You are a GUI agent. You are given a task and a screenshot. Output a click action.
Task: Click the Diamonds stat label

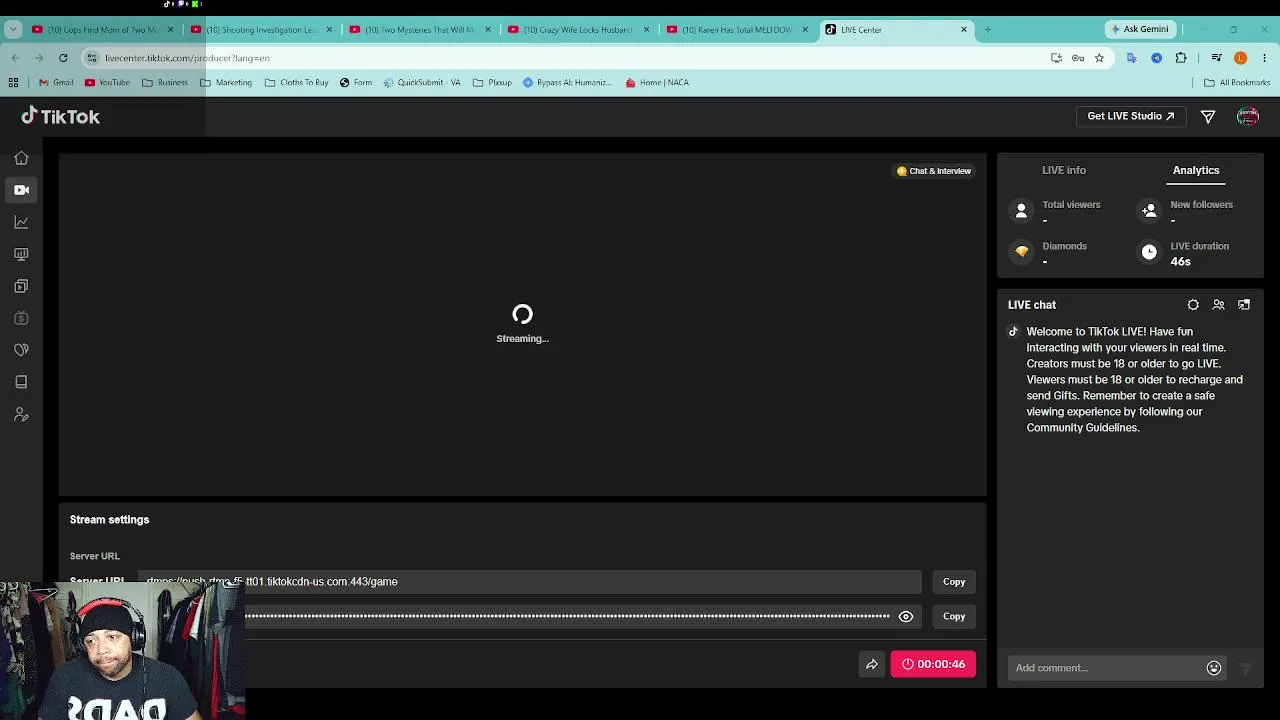tap(1064, 246)
